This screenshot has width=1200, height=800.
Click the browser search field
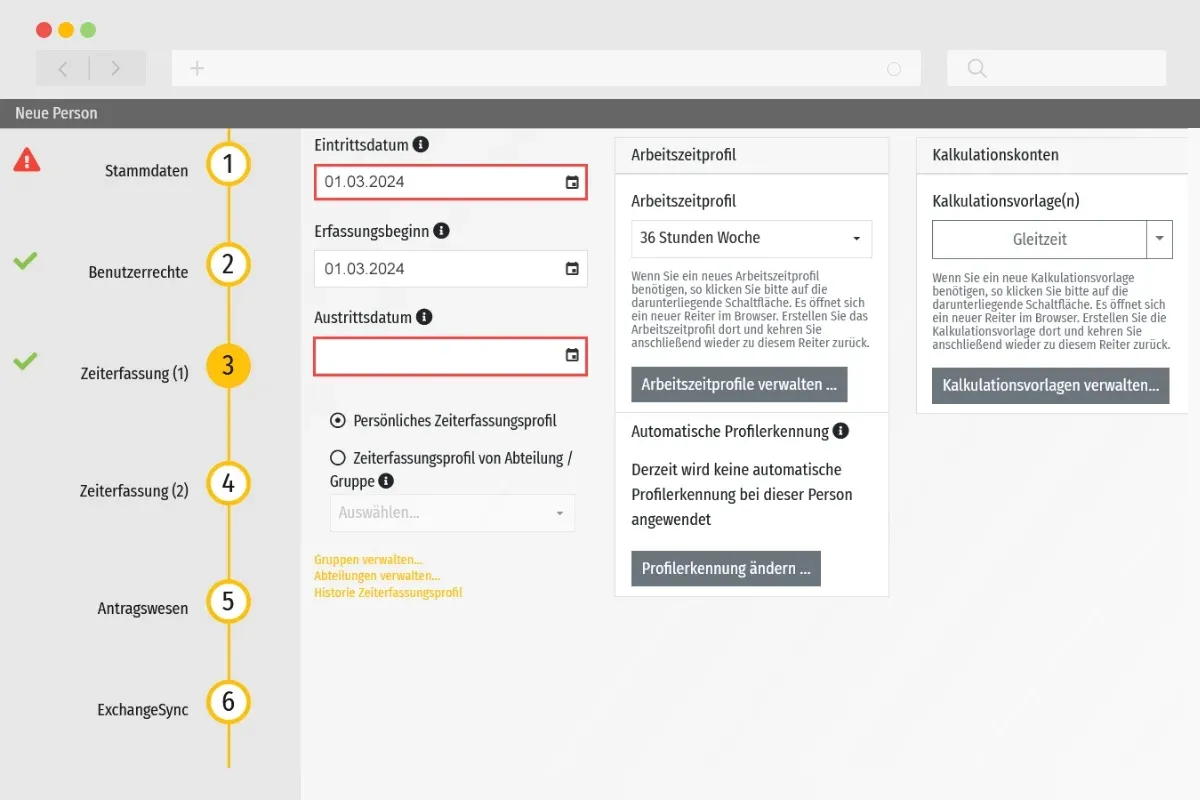(1057, 68)
